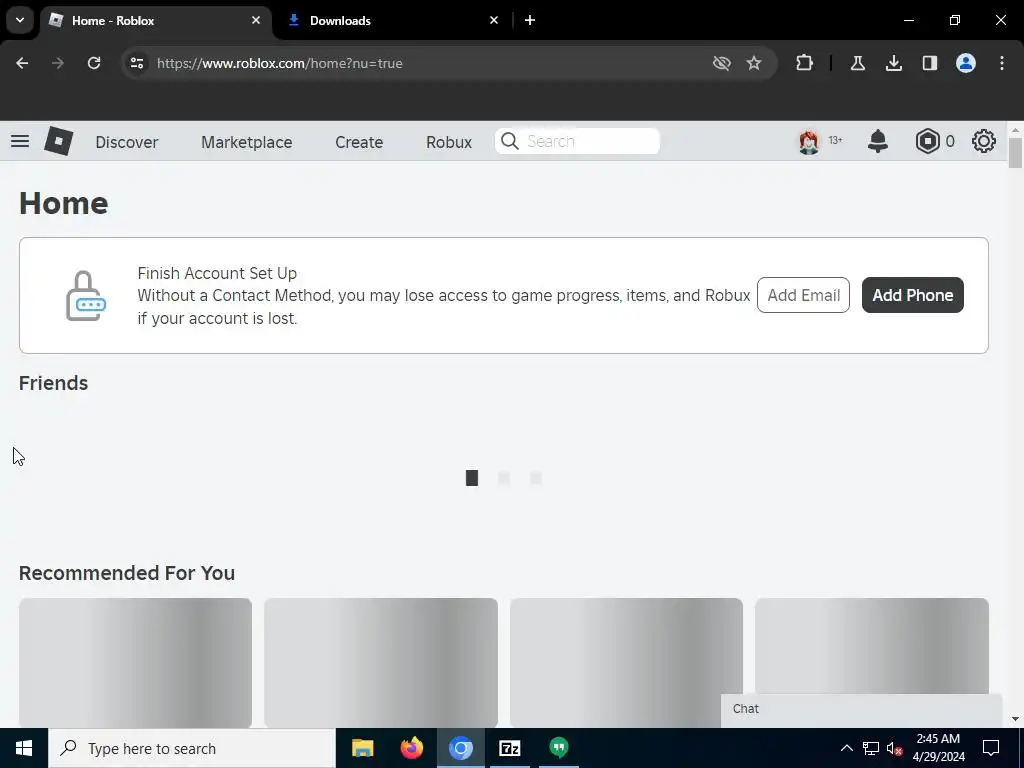The height and width of the screenshot is (768, 1024).
Task: Click the avatar profile picture
Action: (x=808, y=141)
